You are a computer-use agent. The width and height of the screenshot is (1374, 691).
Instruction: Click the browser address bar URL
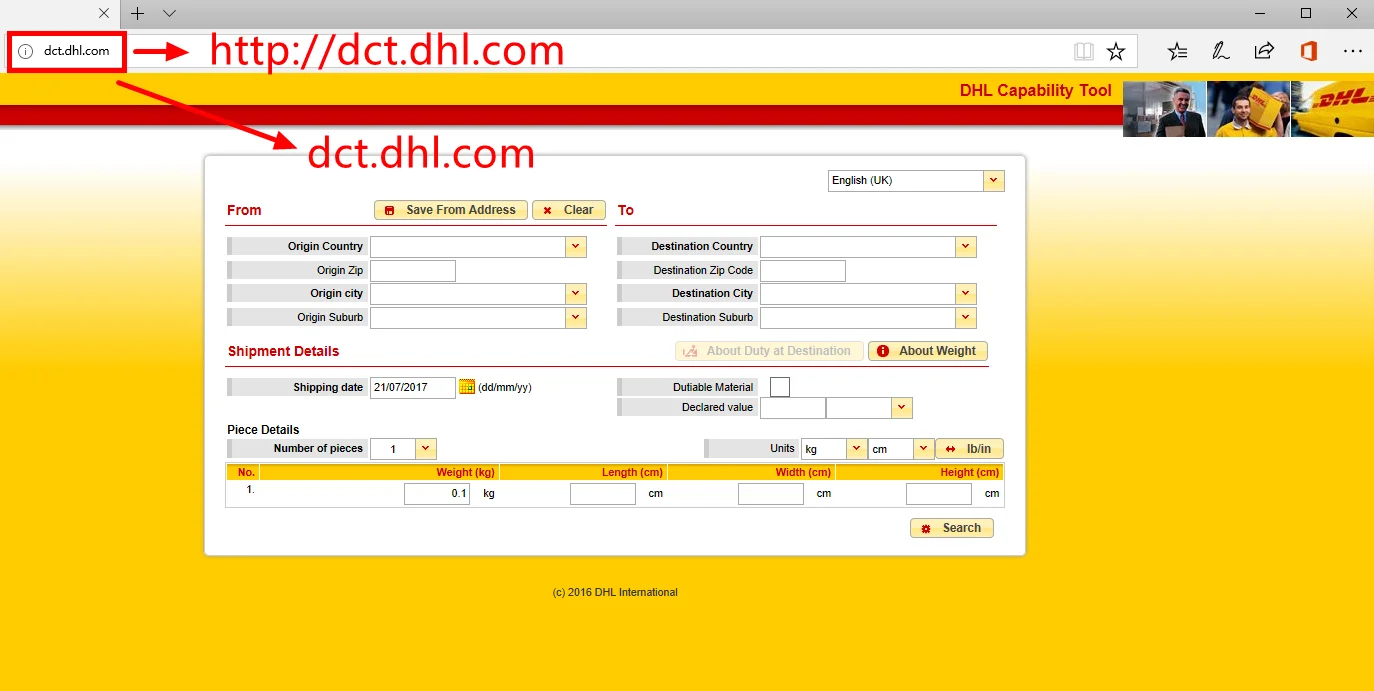[76, 51]
